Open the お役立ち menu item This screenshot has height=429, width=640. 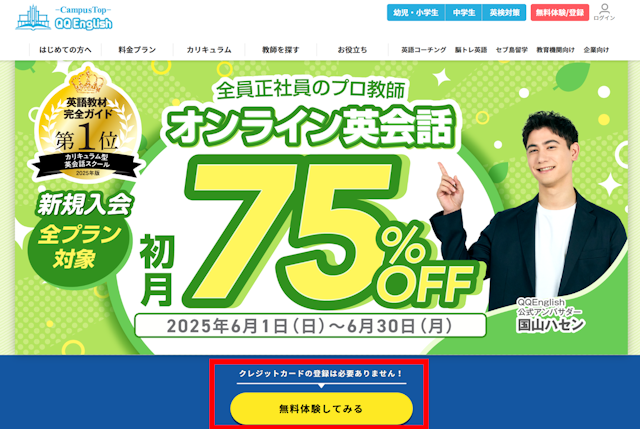pyautogui.click(x=352, y=50)
